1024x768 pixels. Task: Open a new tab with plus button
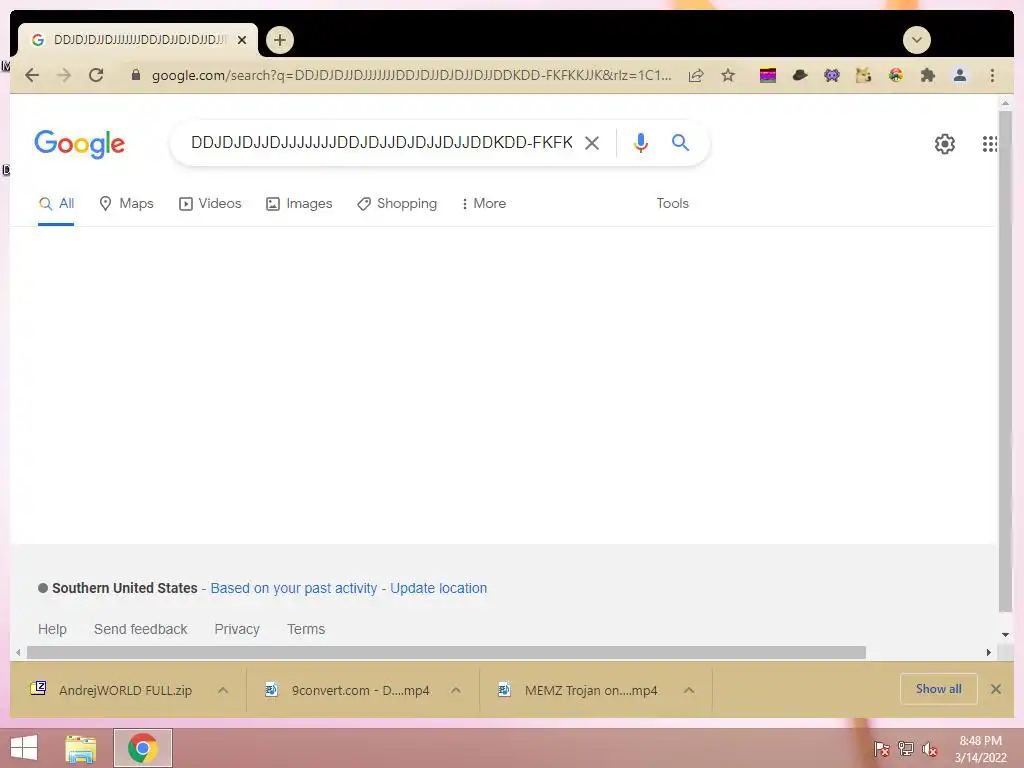[280, 40]
